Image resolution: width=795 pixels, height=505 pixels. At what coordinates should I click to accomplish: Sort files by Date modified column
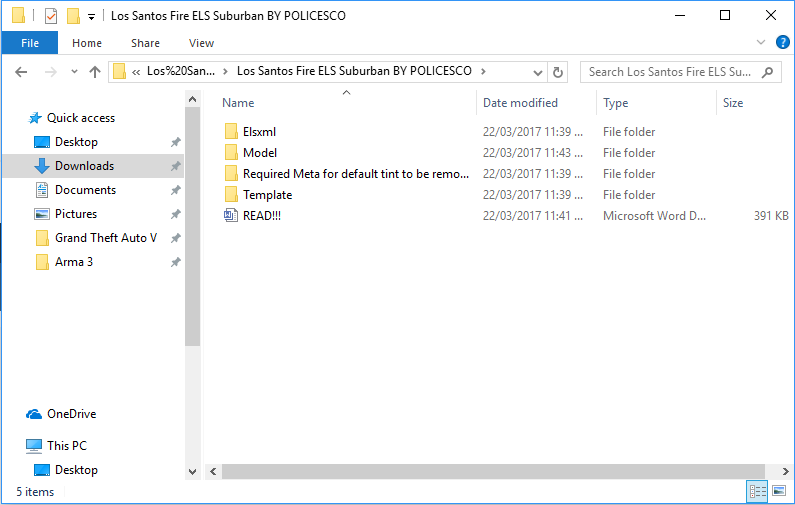coord(520,103)
